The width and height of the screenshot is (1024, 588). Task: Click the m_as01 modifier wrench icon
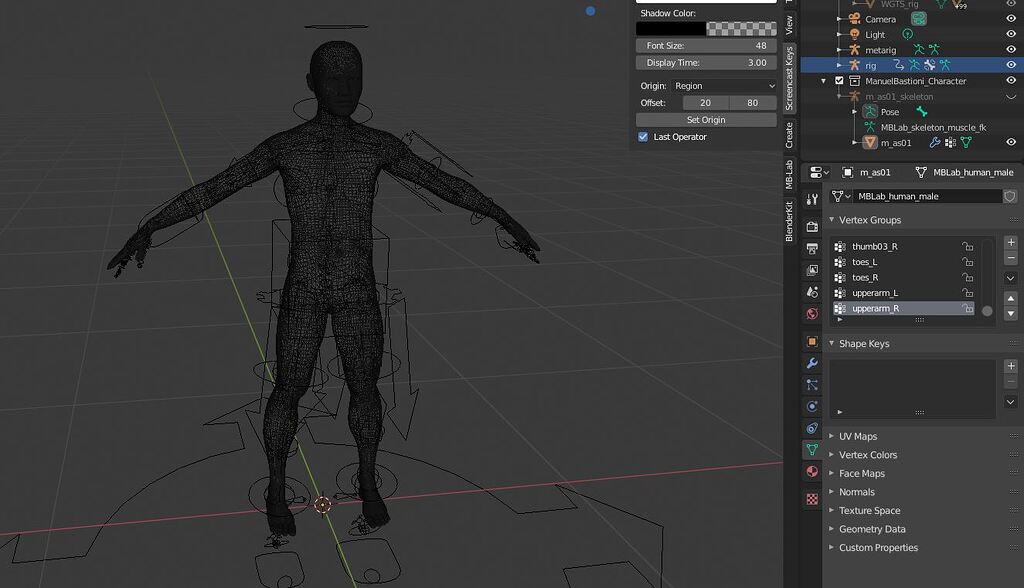(935, 142)
